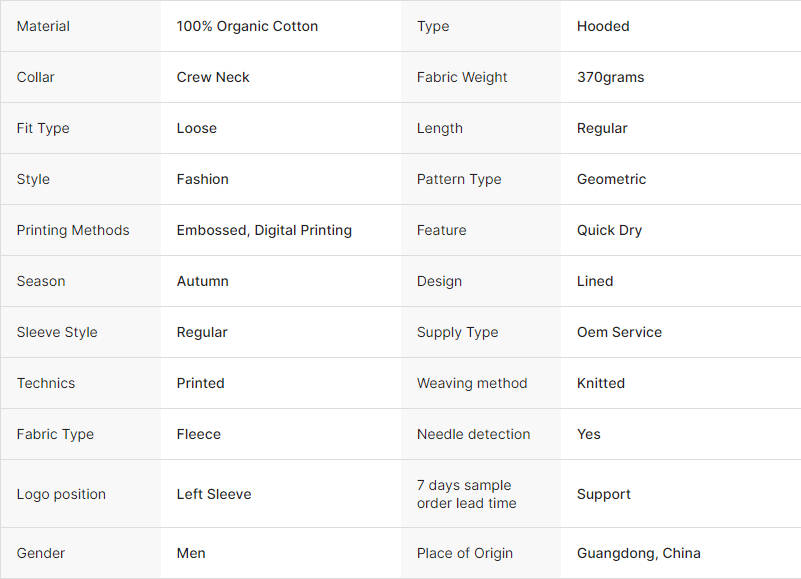Click the Quick Dry feature value
Screen dimensions: 801x579
pos(609,230)
